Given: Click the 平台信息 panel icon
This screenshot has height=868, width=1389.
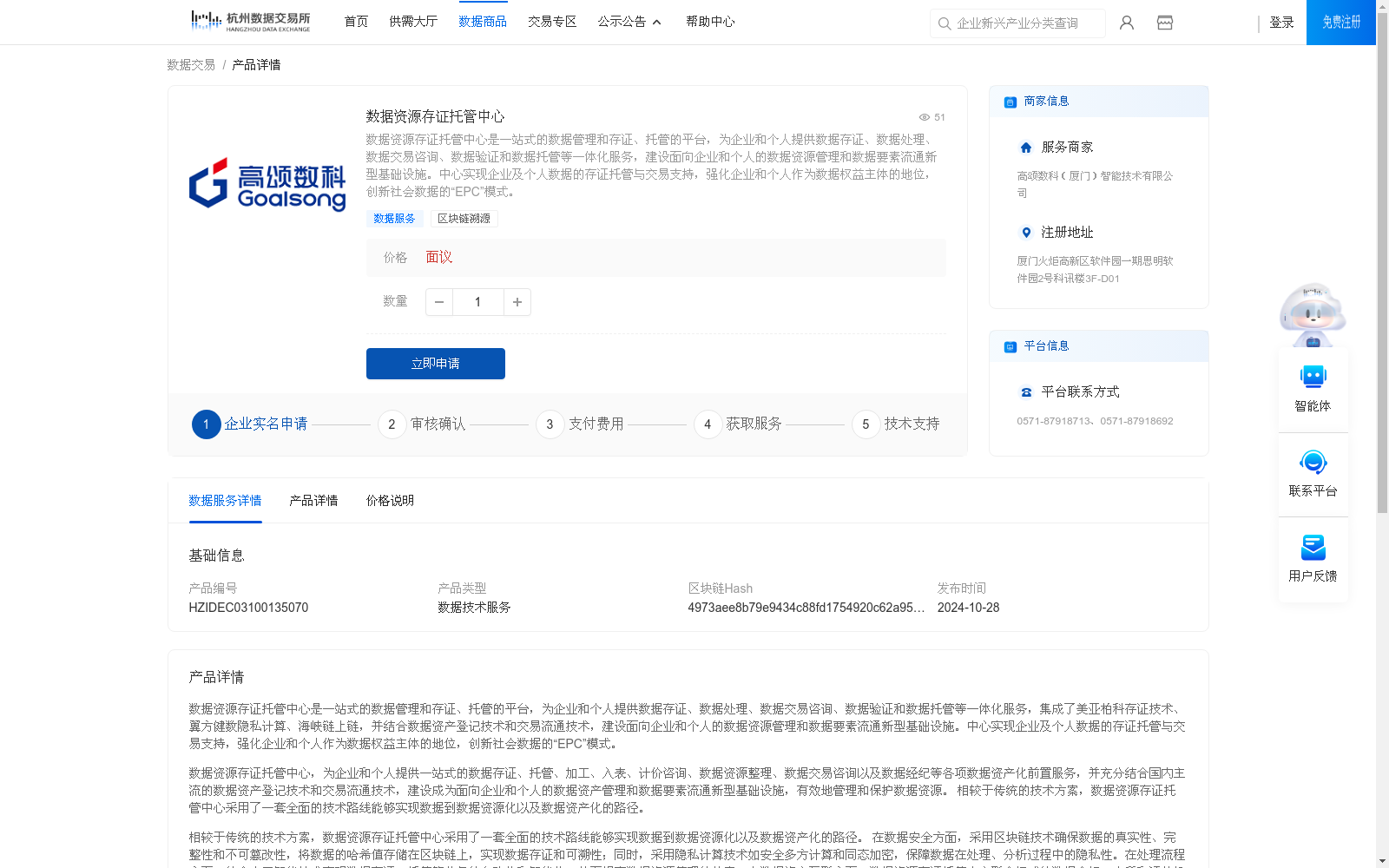Looking at the screenshot, I should pyautogui.click(x=1010, y=347).
